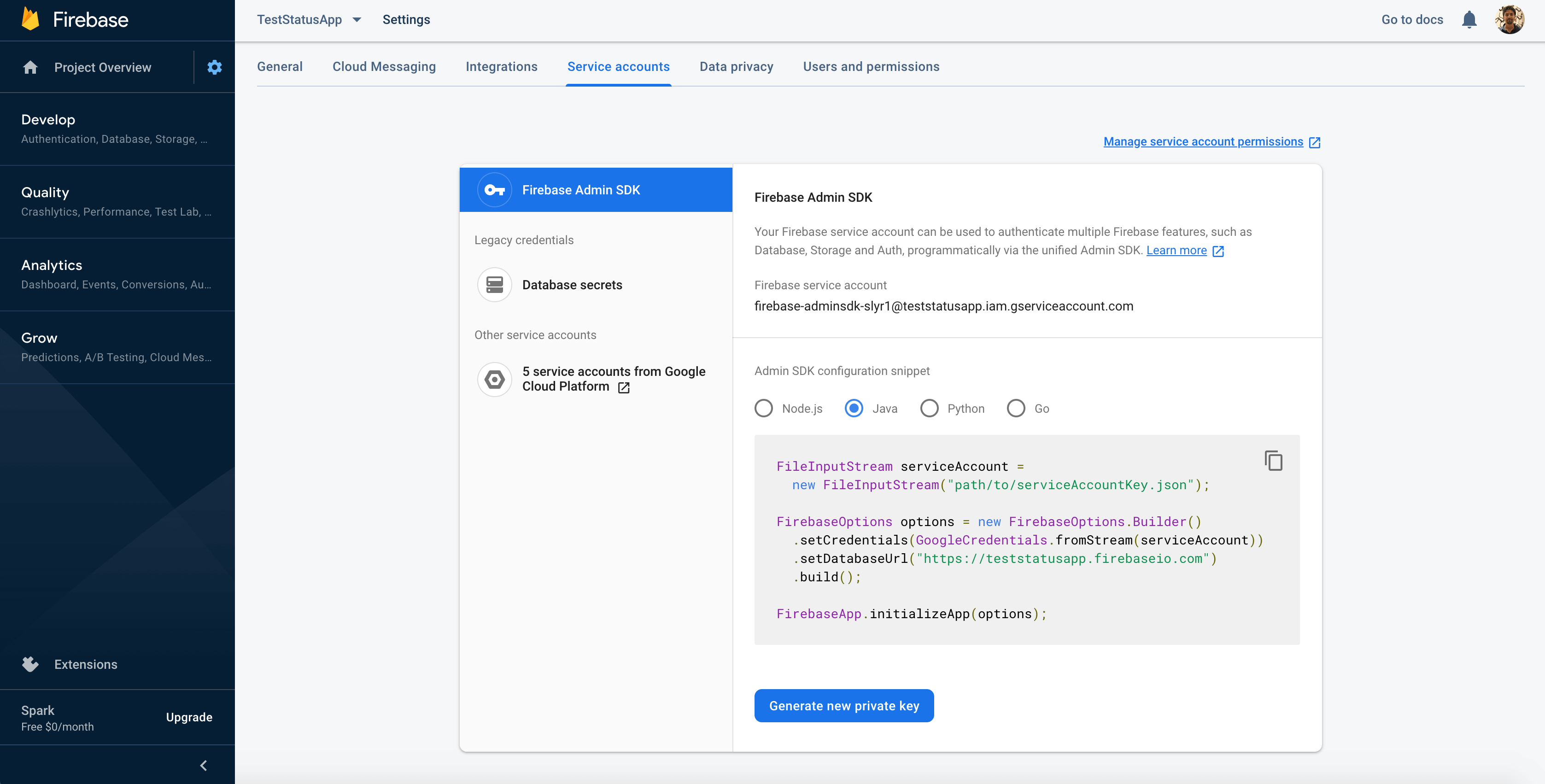
Task: Click Generate new private key
Action: [x=844, y=705]
